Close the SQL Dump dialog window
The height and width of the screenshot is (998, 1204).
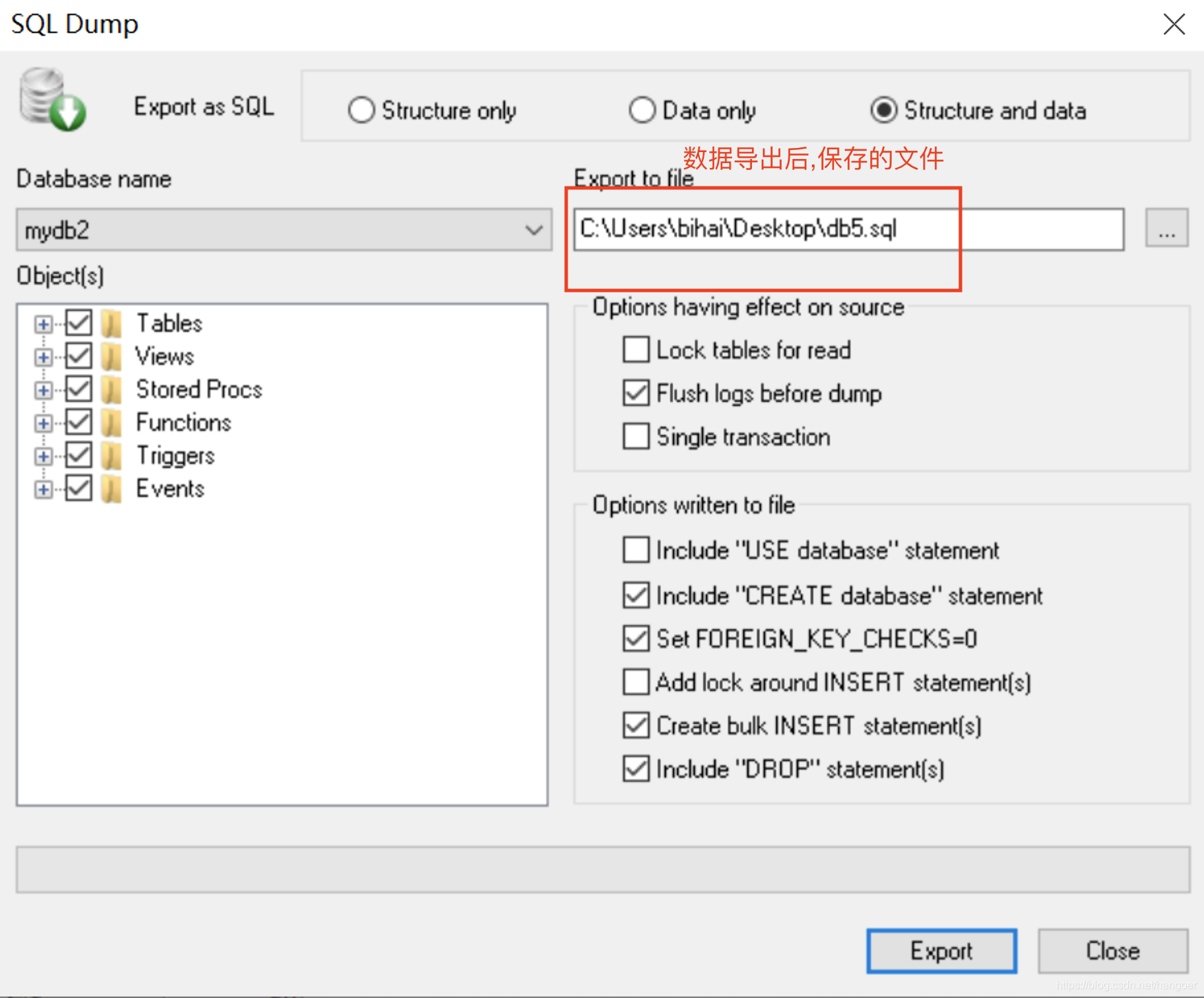coord(1174,24)
